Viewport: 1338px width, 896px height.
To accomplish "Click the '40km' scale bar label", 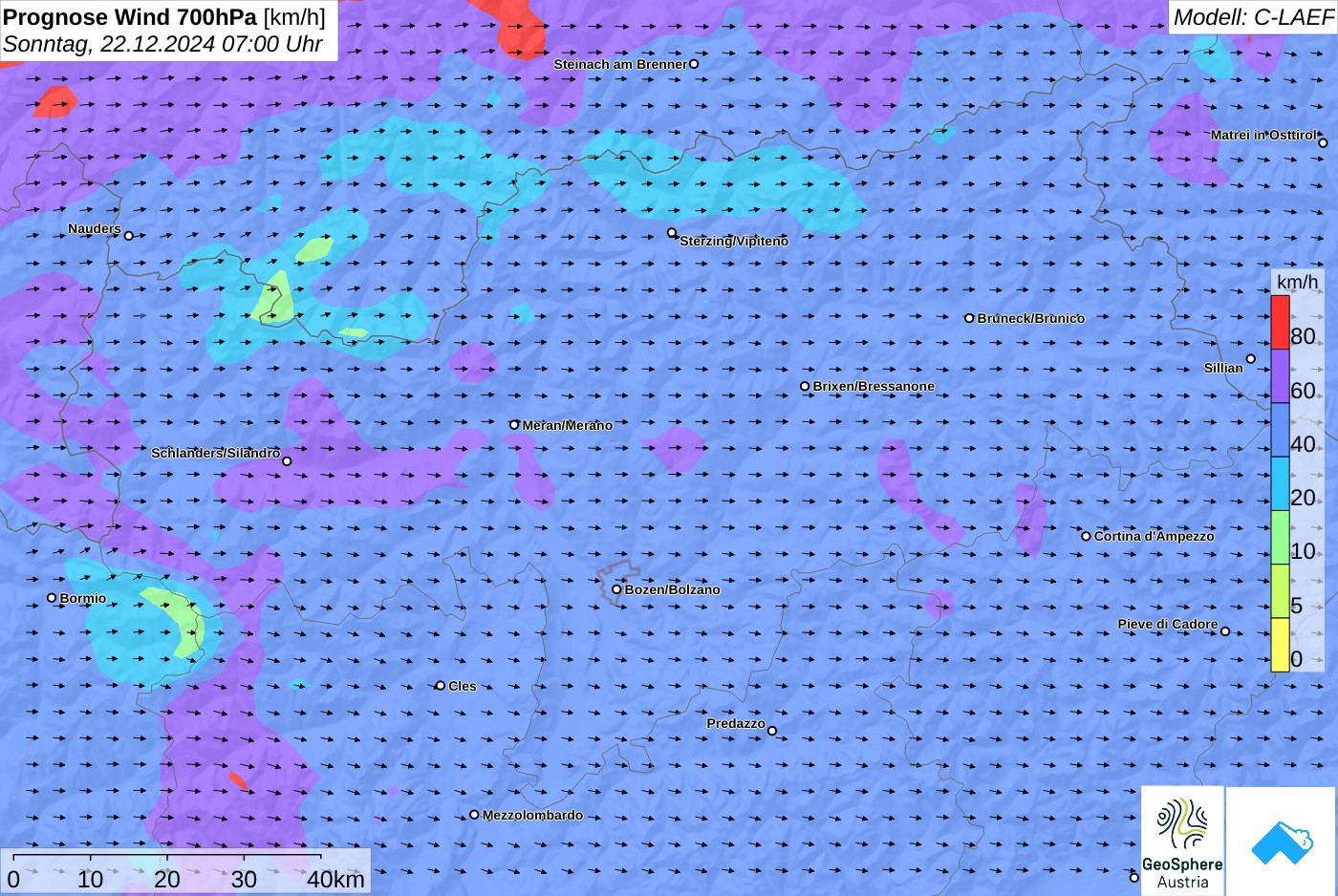I will click(x=335, y=880).
